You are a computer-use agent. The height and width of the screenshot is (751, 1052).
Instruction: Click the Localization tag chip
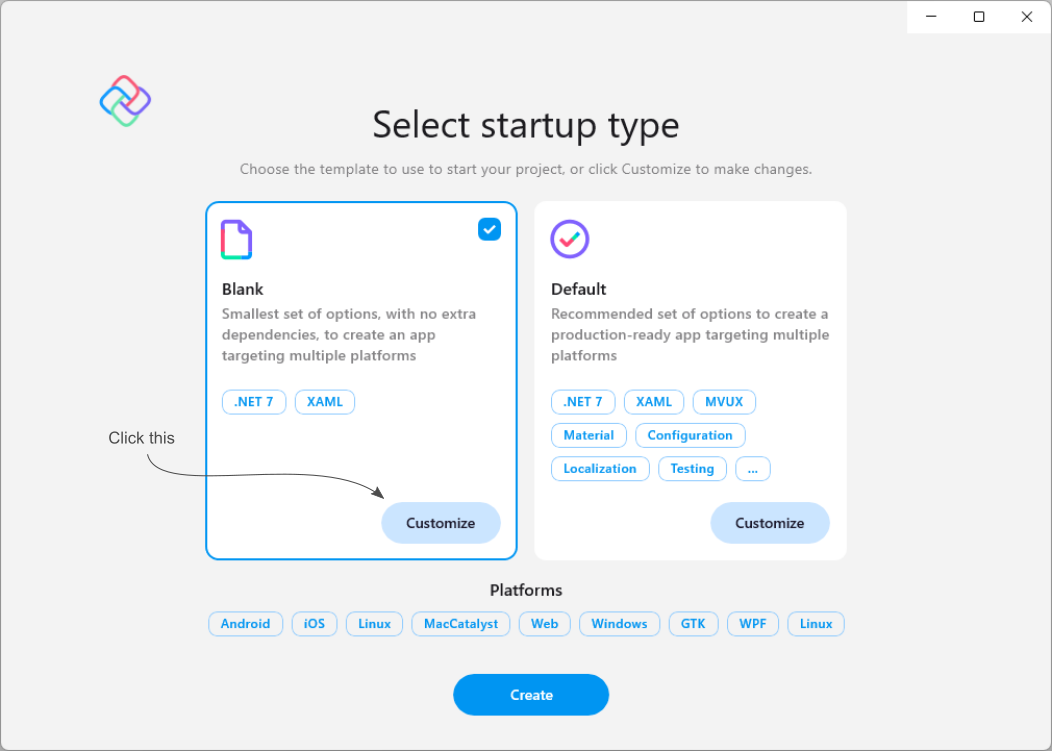click(599, 469)
